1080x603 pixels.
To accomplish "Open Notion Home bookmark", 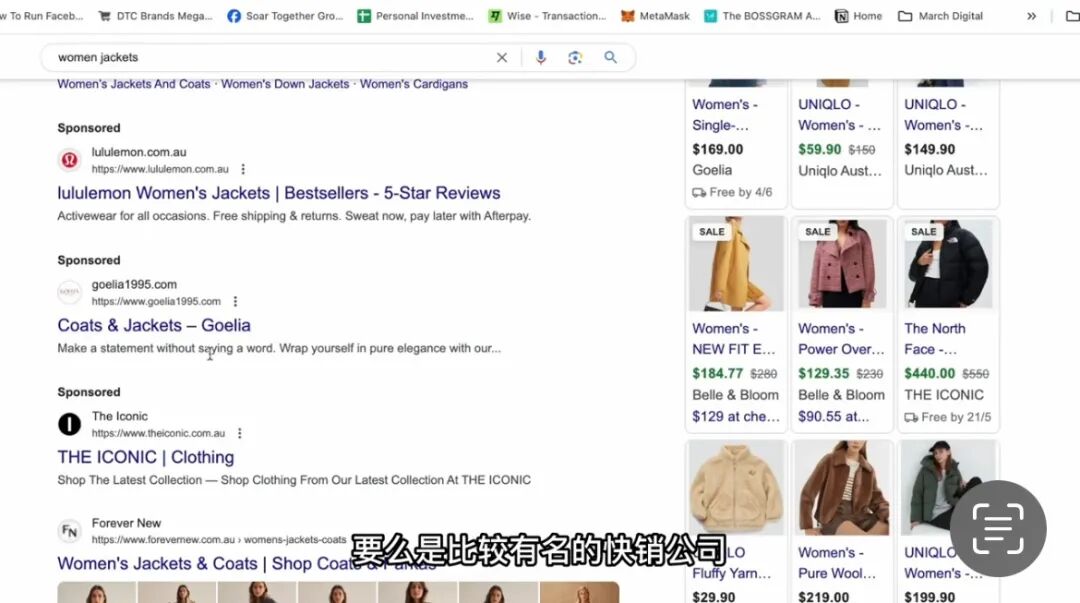I will (x=858, y=16).
